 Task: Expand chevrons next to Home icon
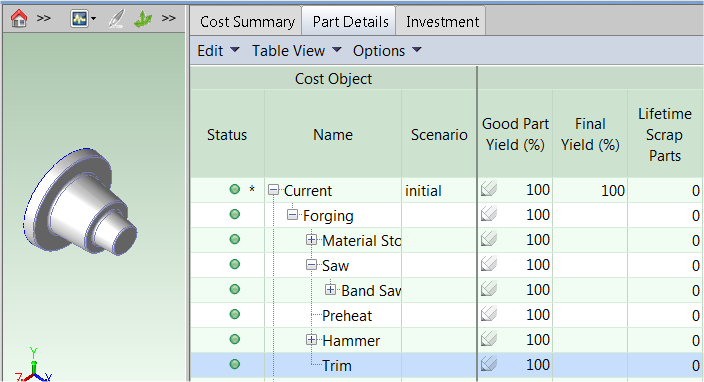(44, 18)
